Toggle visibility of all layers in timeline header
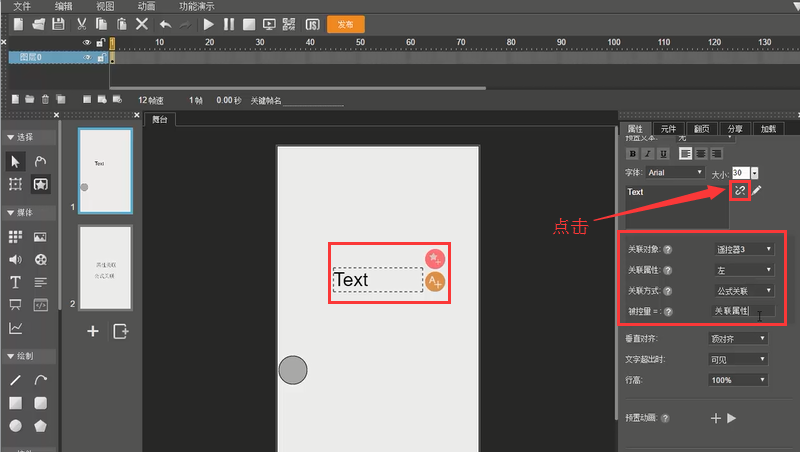The width and height of the screenshot is (800, 452). pyautogui.click(x=87, y=42)
